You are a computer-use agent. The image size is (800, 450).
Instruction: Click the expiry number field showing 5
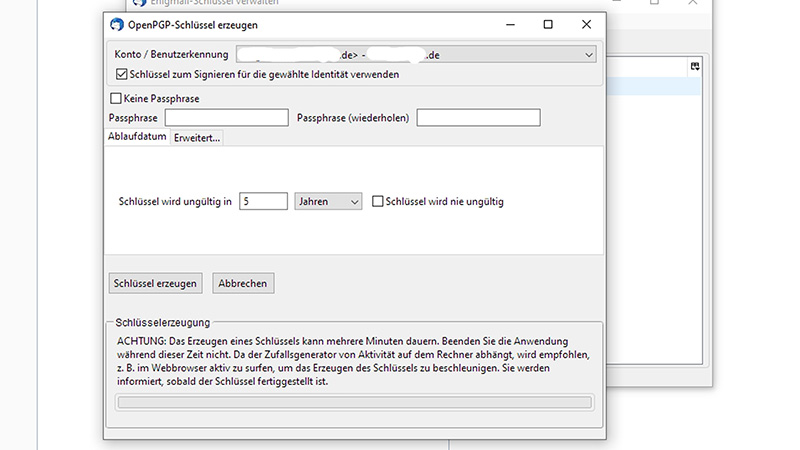(263, 202)
